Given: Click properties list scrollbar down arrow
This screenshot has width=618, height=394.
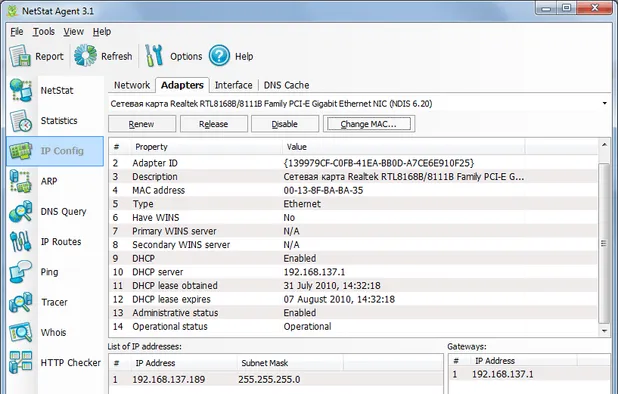Looking at the screenshot, I should click(x=604, y=331).
